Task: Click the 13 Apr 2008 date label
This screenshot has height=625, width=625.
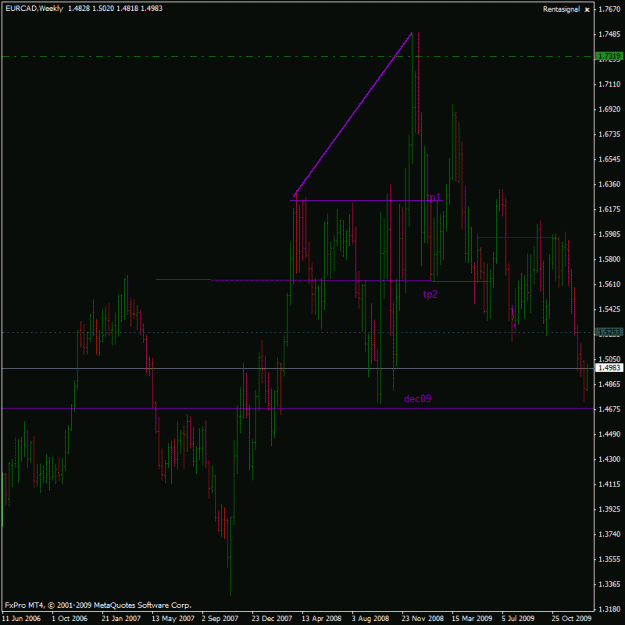Action: point(322,618)
